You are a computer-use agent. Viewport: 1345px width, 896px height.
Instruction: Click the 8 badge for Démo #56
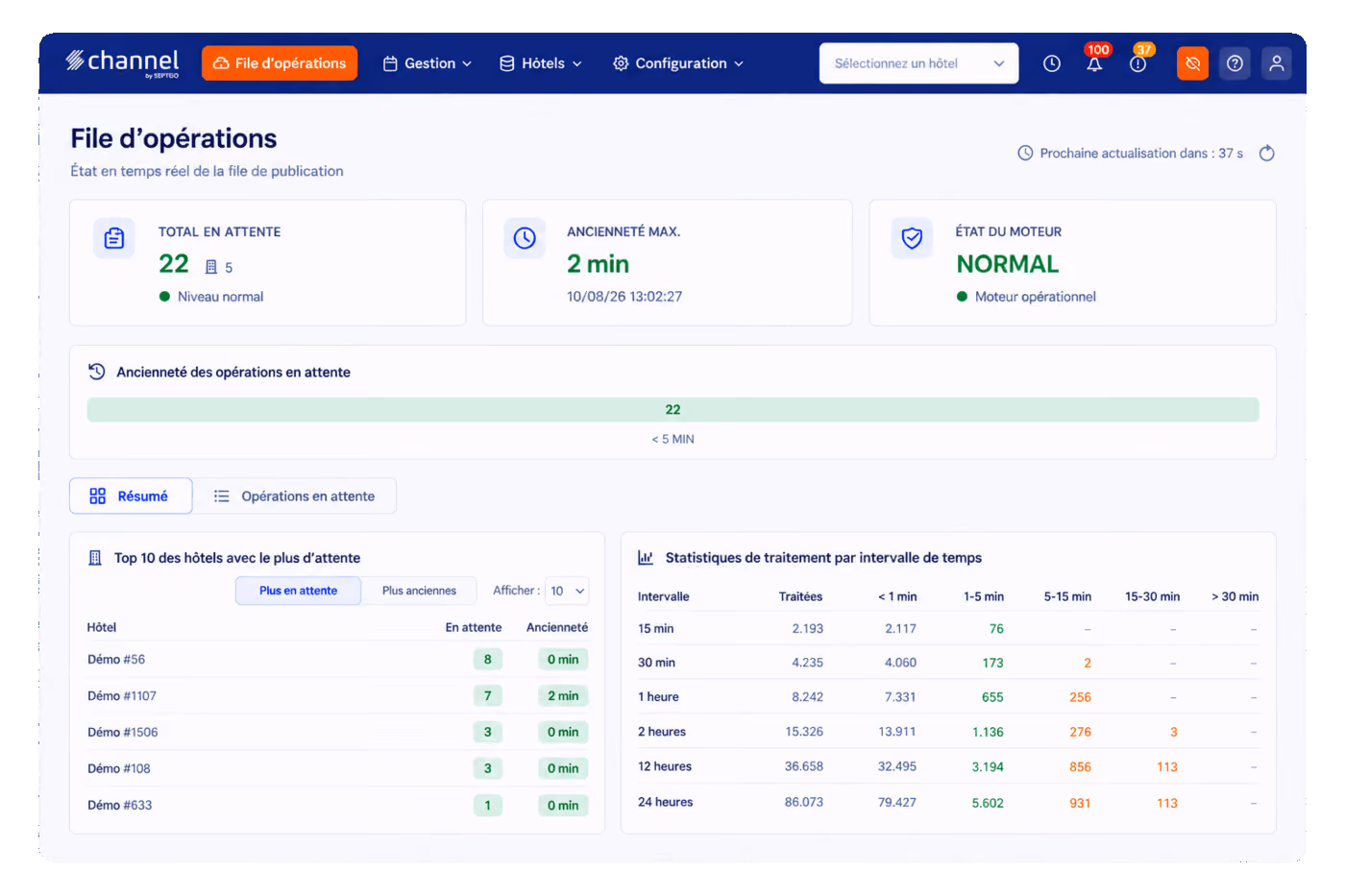(x=487, y=660)
